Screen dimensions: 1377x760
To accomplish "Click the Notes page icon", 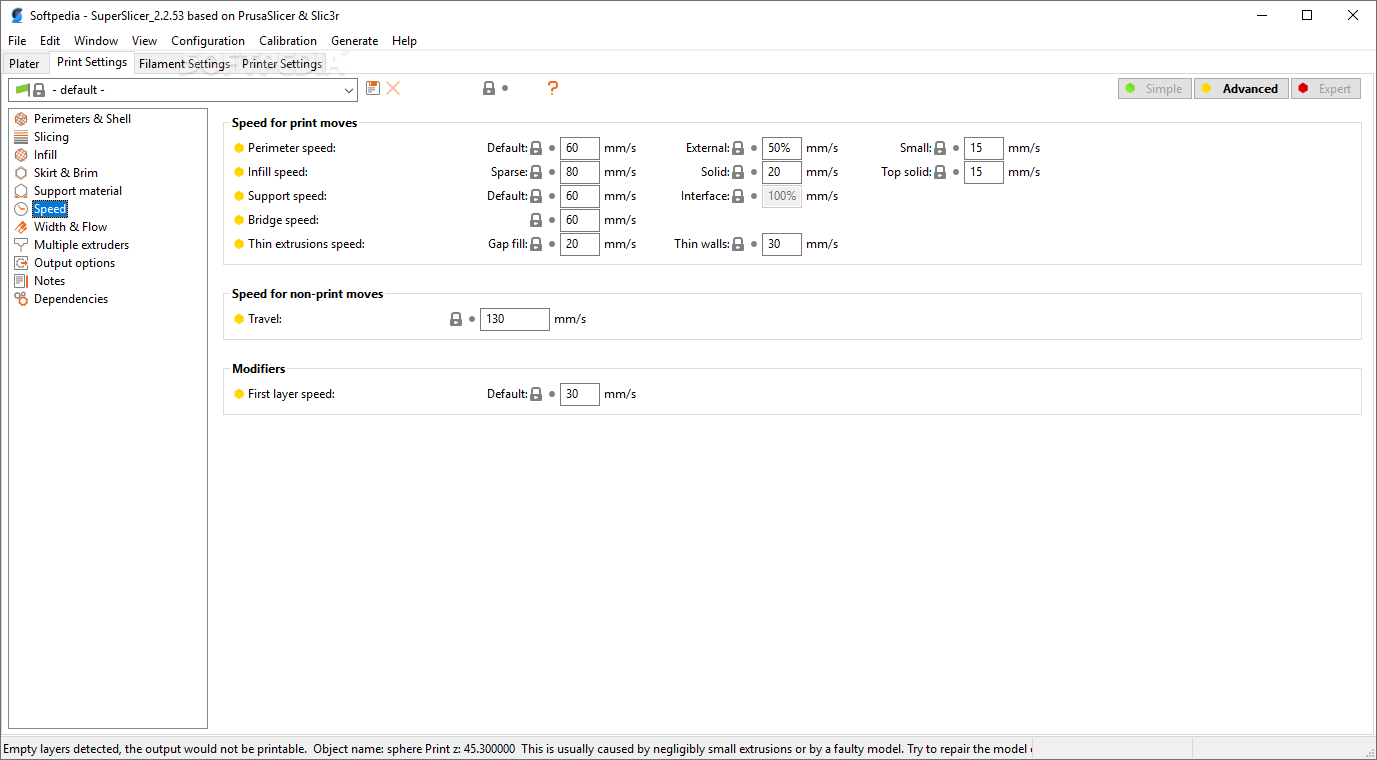I will [x=21, y=281].
